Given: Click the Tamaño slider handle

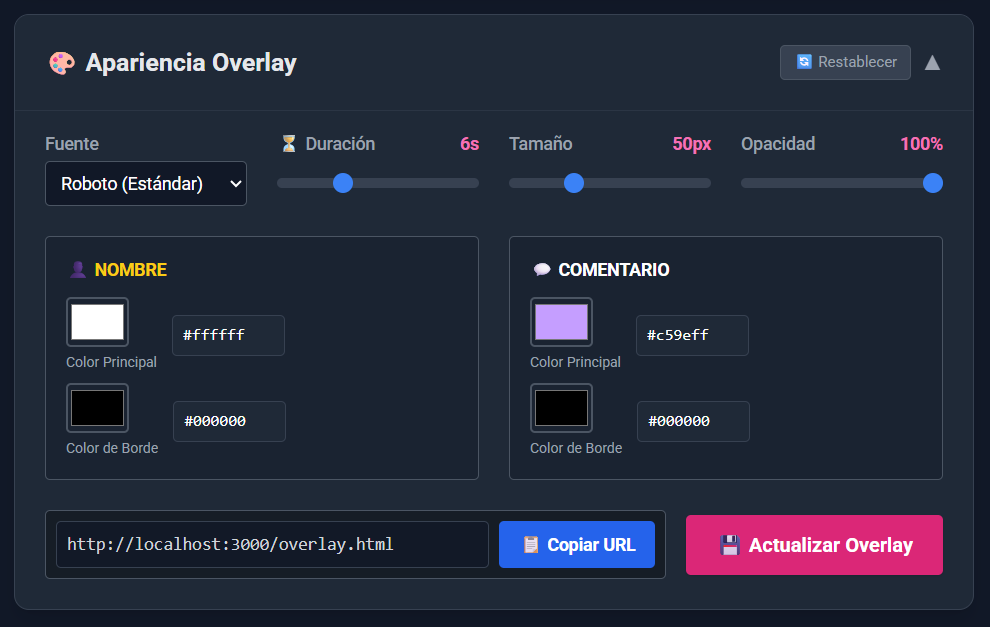Looking at the screenshot, I should tap(574, 183).
